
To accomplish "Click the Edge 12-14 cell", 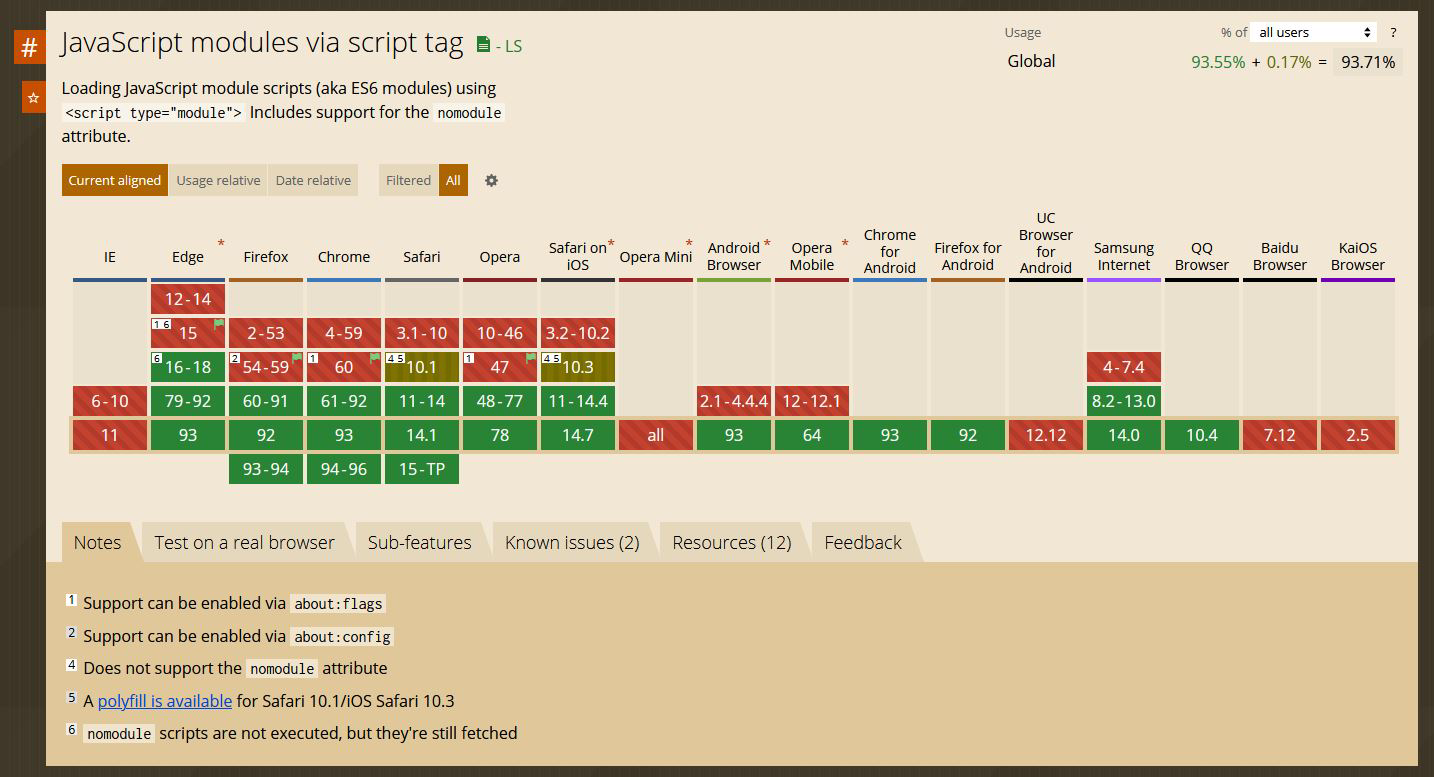I will click(x=188, y=299).
